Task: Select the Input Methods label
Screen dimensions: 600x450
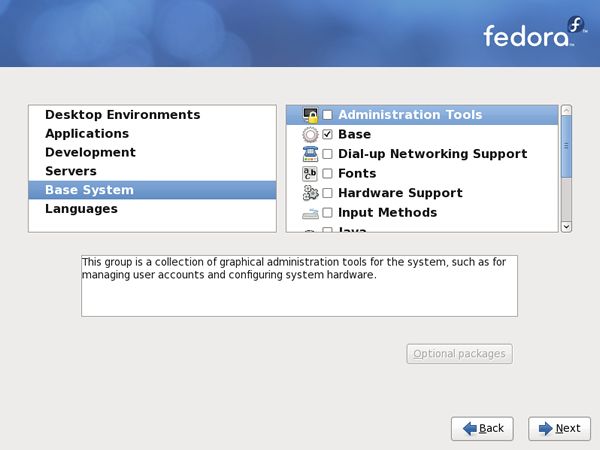Action: [x=388, y=212]
